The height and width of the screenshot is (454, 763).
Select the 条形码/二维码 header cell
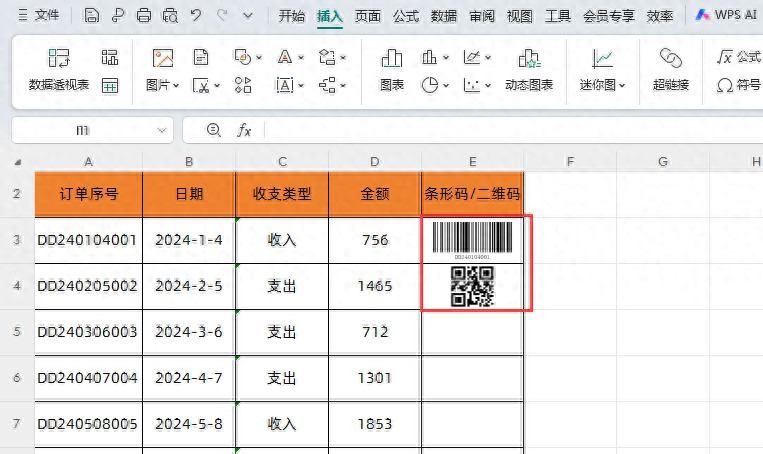[x=472, y=195]
